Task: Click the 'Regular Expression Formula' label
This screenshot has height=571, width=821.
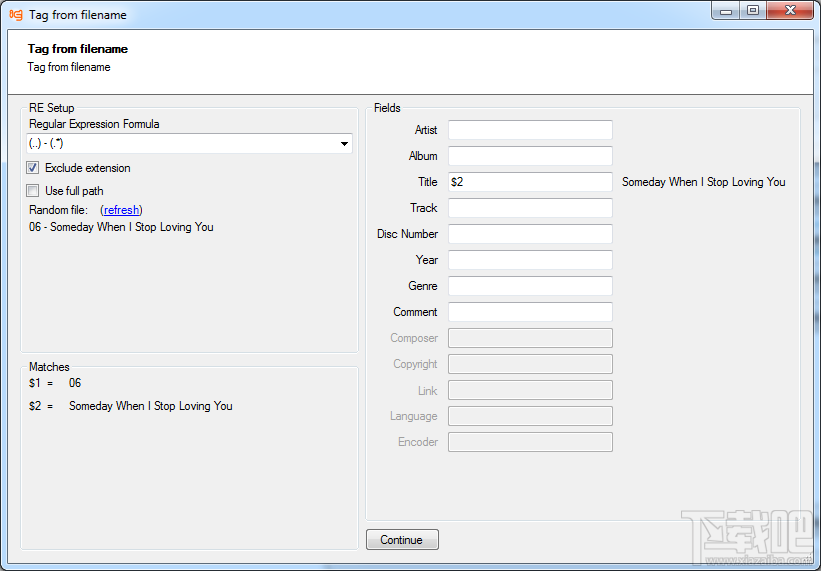Action: click(x=94, y=124)
